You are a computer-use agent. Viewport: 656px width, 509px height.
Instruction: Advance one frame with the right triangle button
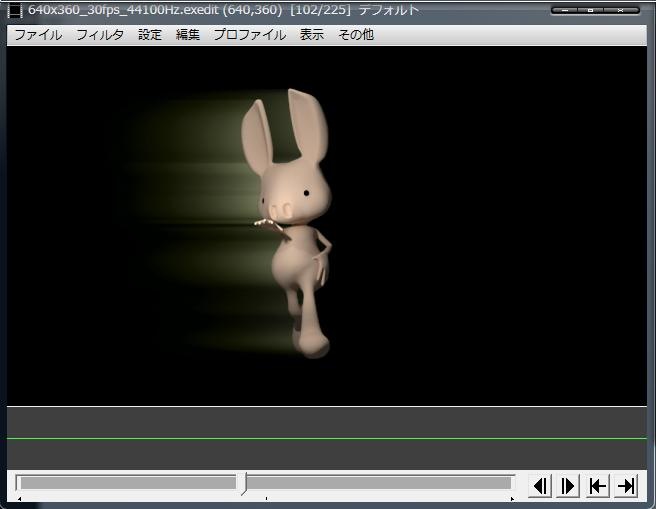tap(568, 486)
